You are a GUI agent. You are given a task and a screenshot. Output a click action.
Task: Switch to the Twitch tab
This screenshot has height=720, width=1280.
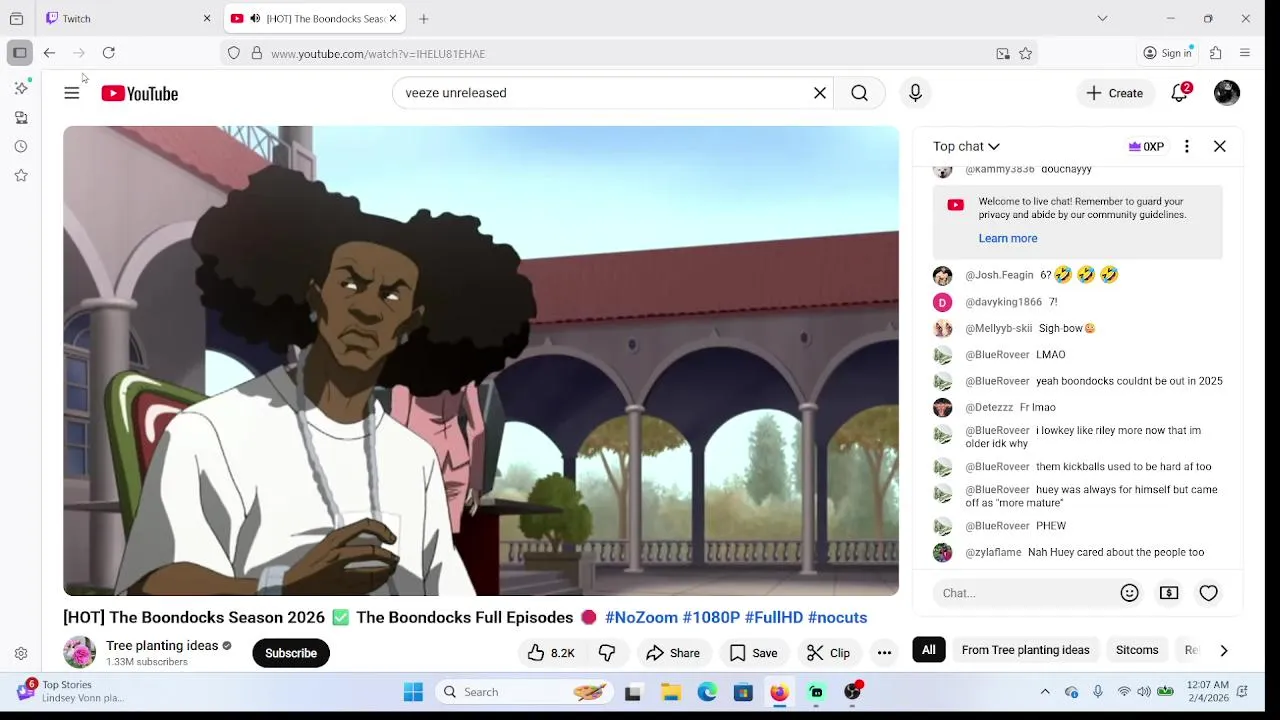click(130, 18)
